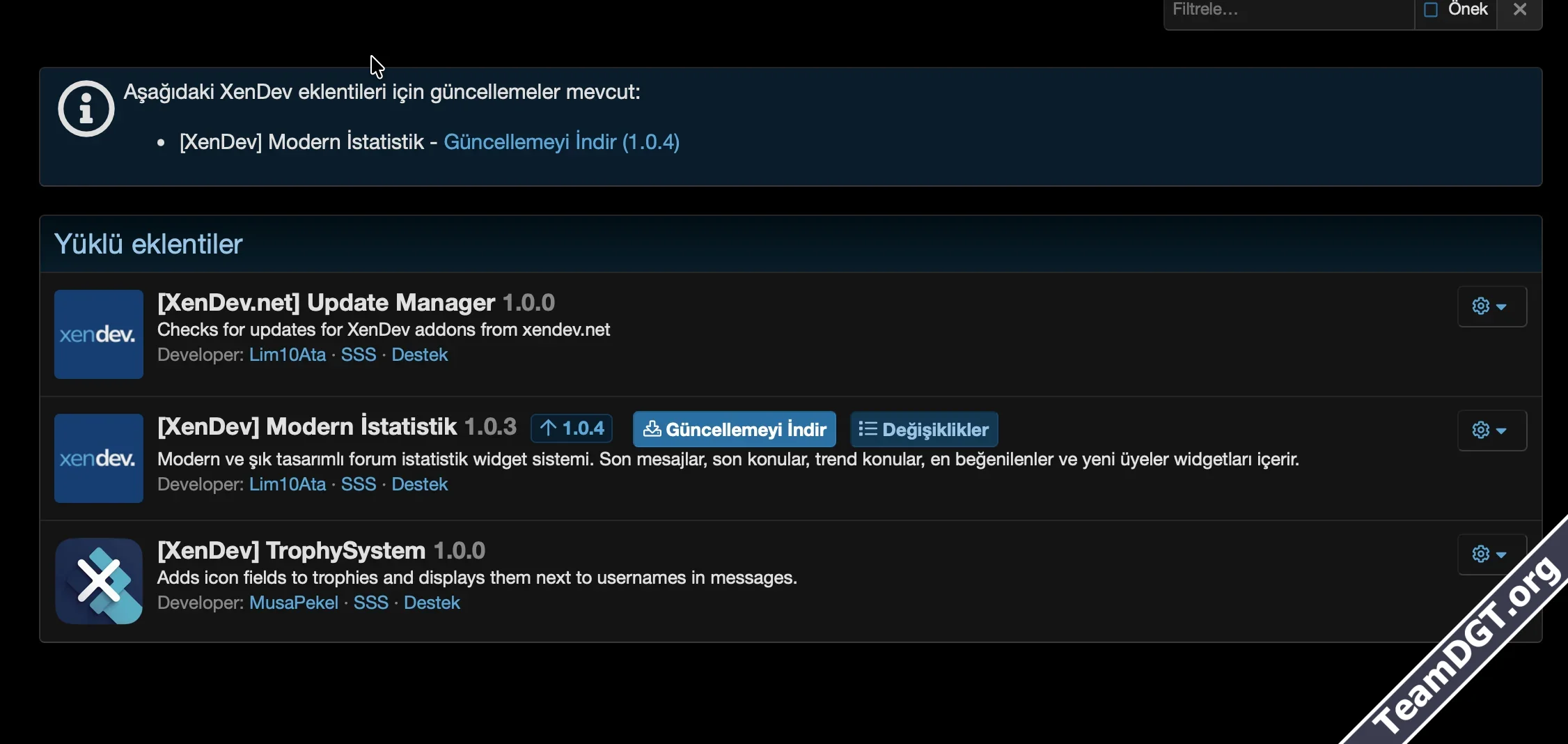
Task: Open developer MusaPekel link
Action: click(293, 603)
